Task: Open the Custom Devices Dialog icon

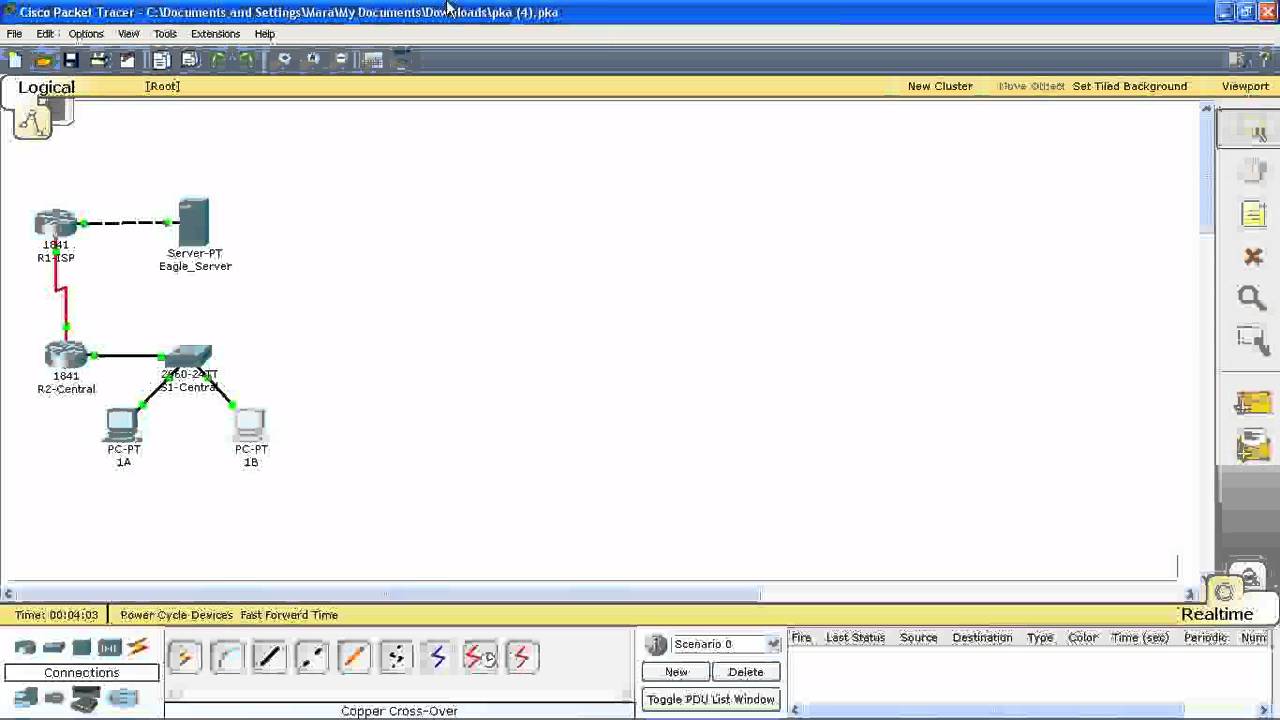Action: (401, 60)
